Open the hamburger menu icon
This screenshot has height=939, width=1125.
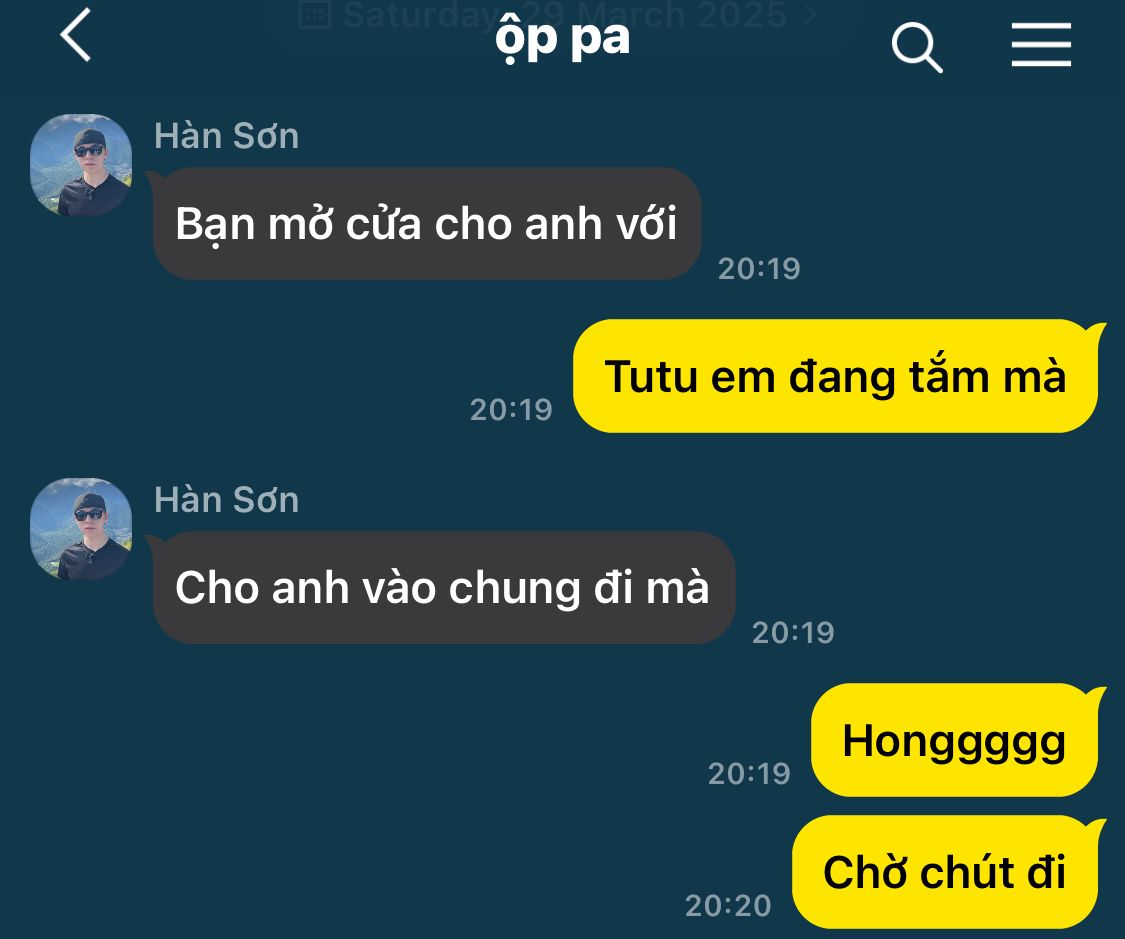pyautogui.click(x=1041, y=44)
